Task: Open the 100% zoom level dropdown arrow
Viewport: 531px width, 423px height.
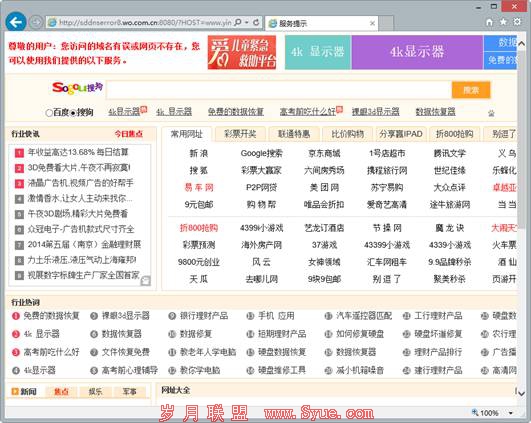Action: 511,413
